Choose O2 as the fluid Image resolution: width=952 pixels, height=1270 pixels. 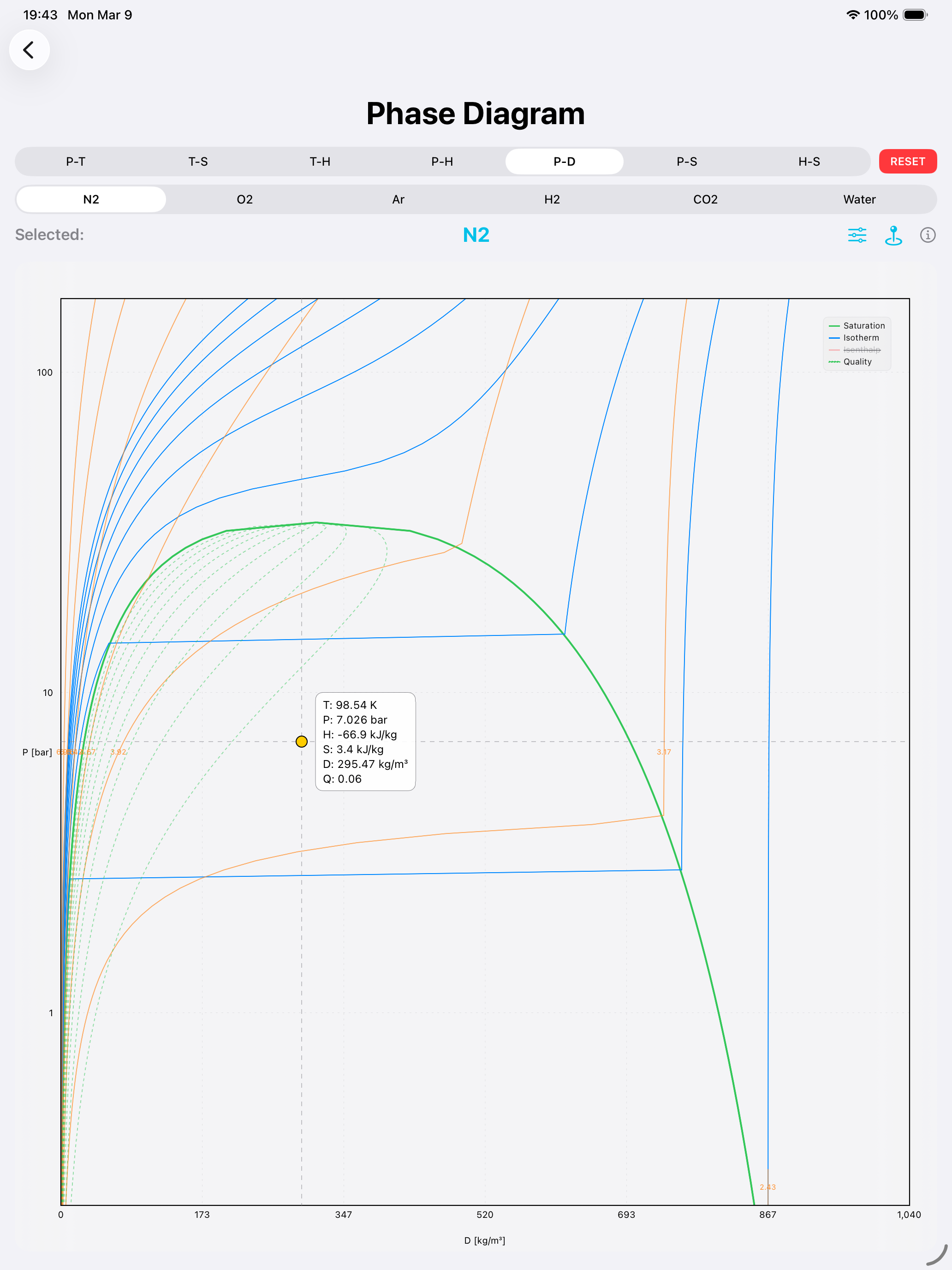[244, 199]
